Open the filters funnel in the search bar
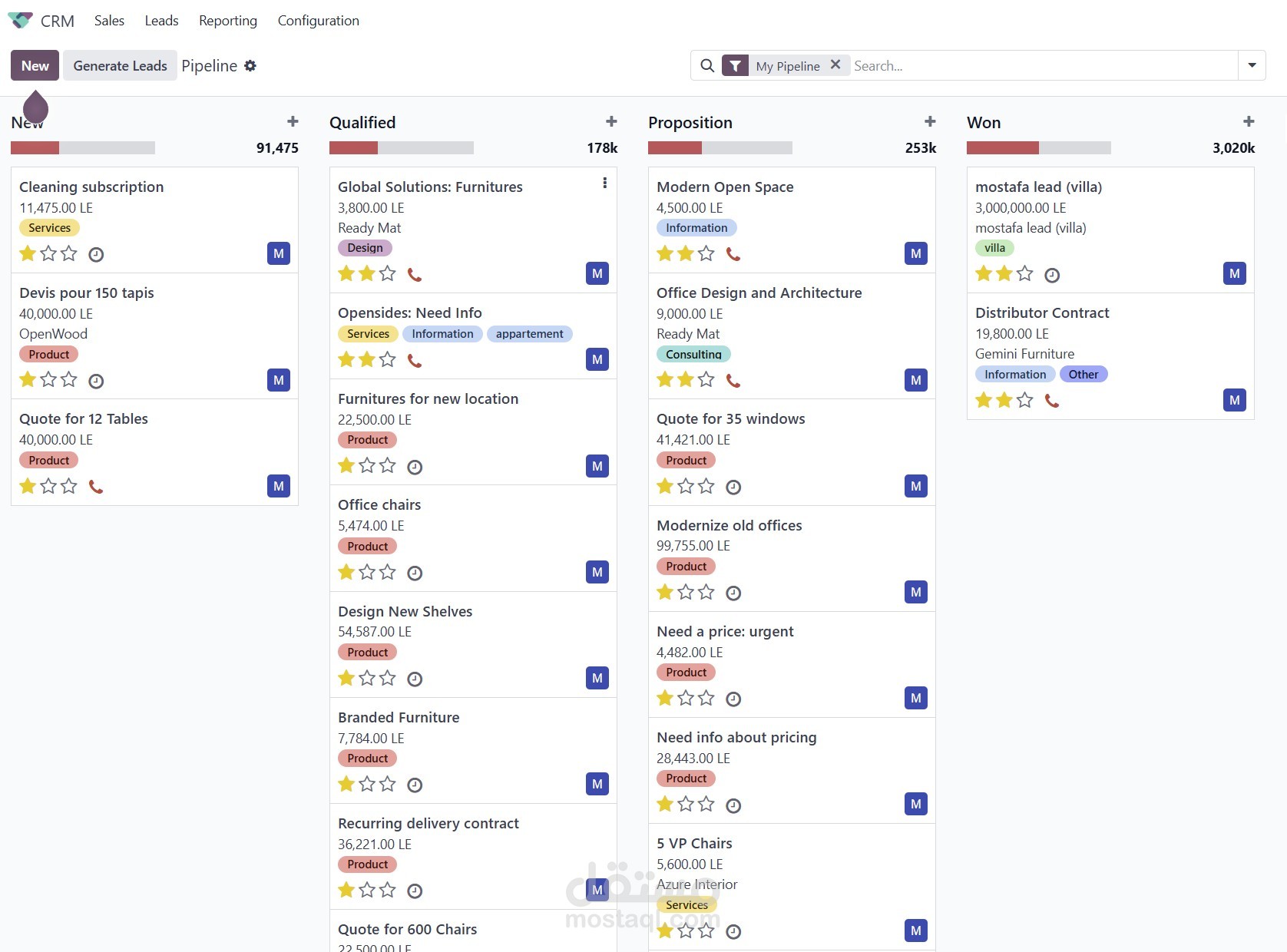The image size is (1287, 952). click(x=734, y=65)
